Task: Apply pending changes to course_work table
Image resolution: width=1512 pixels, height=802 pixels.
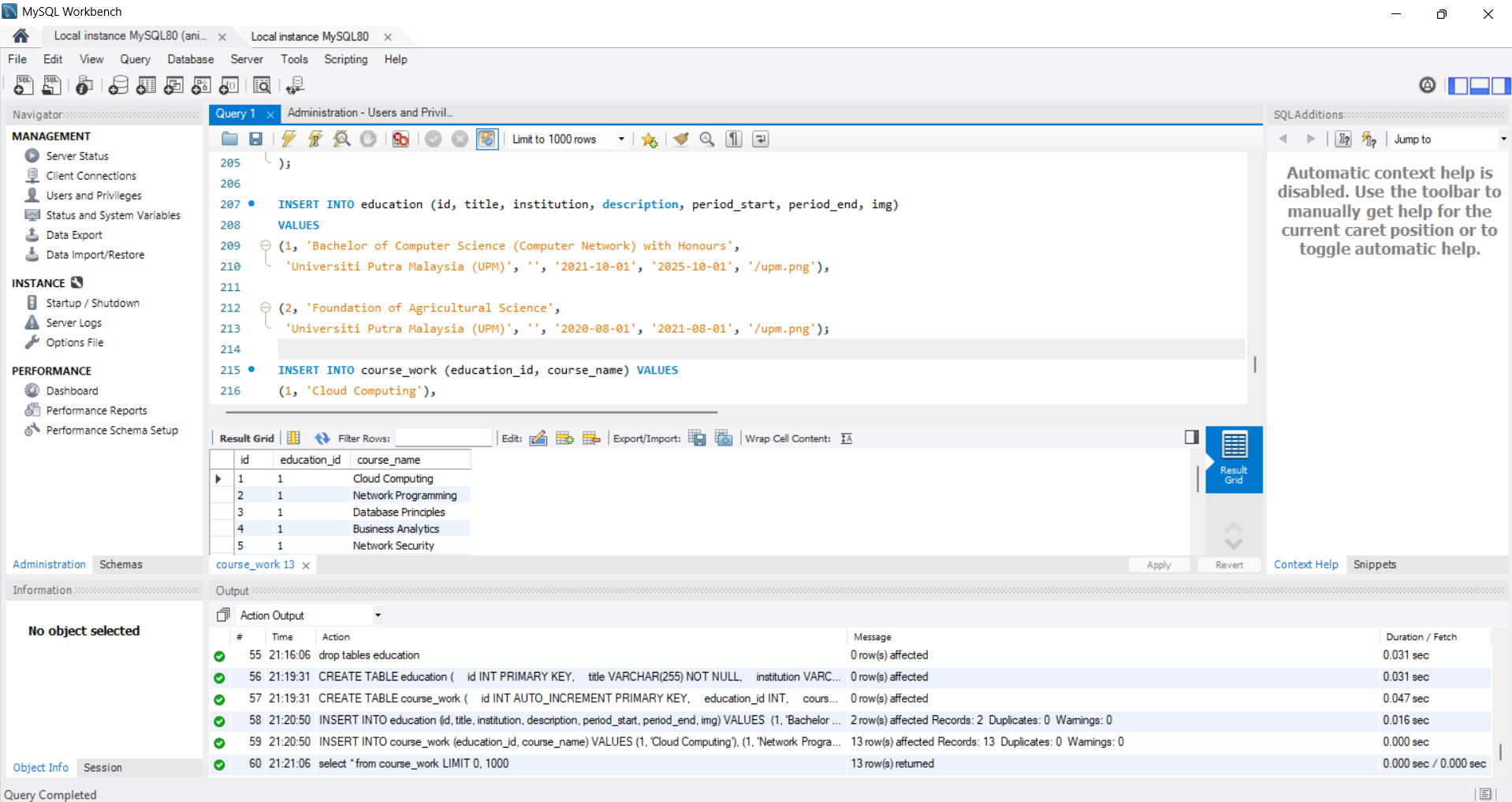Action: pos(1158,565)
